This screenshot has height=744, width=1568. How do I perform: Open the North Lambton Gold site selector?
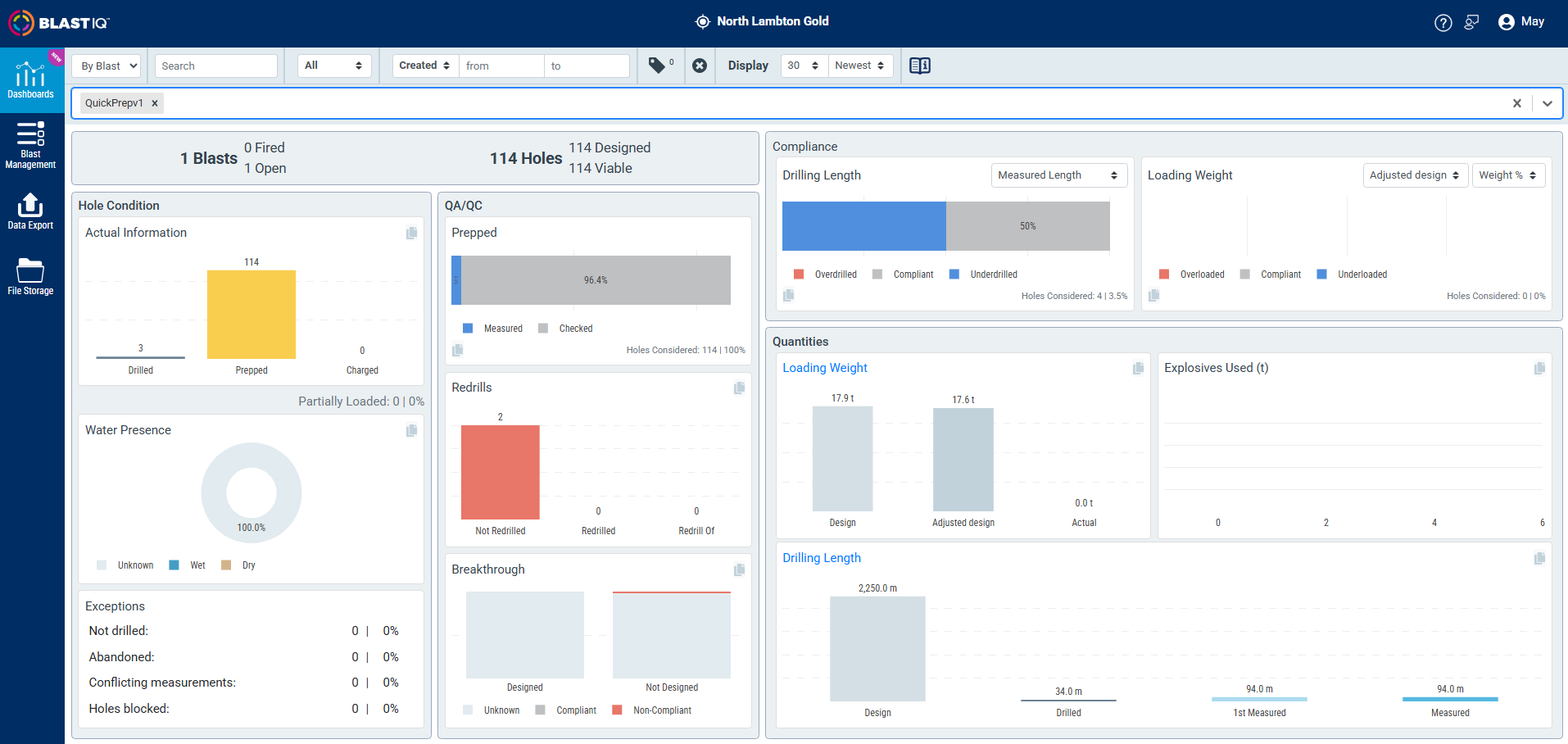[762, 21]
